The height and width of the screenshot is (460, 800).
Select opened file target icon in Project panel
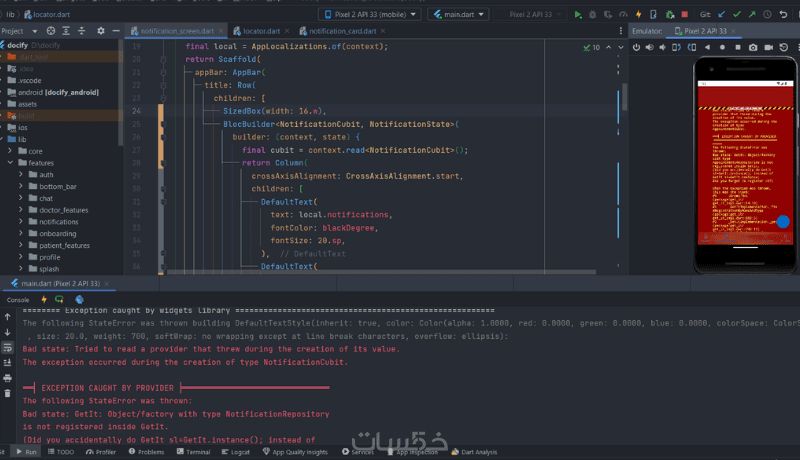[x=51, y=31]
